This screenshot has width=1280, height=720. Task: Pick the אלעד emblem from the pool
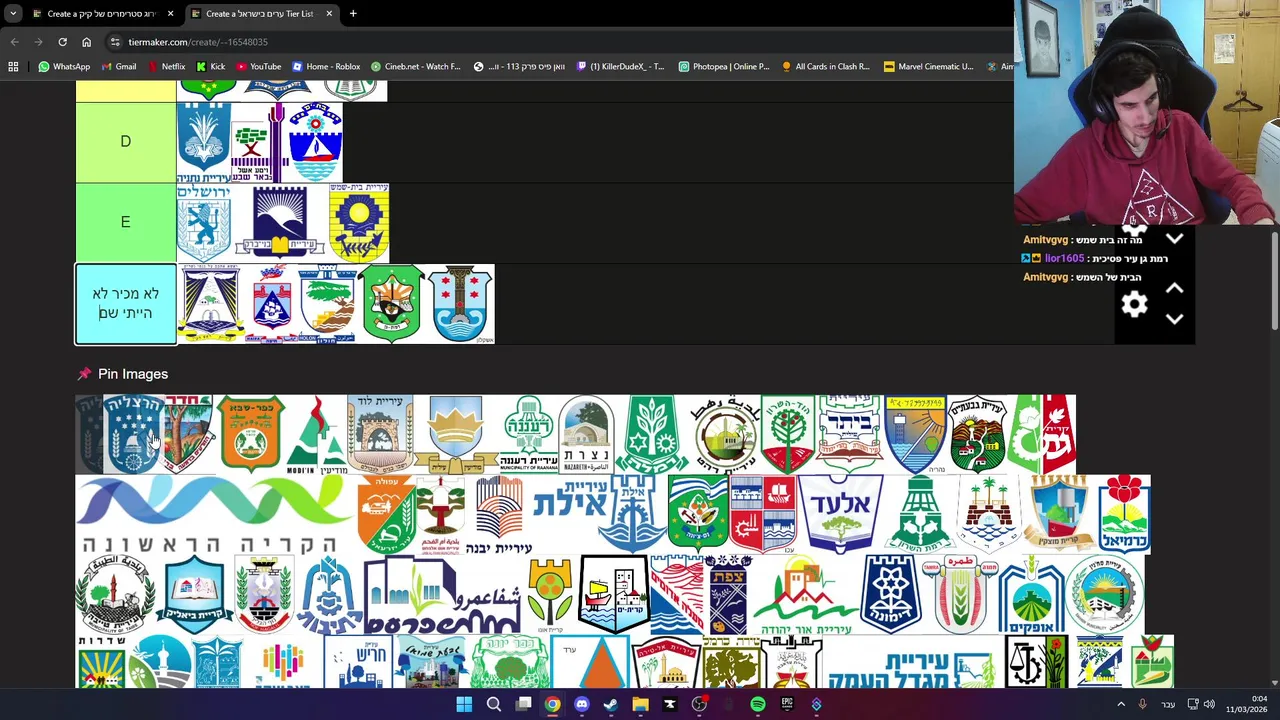[839, 515]
